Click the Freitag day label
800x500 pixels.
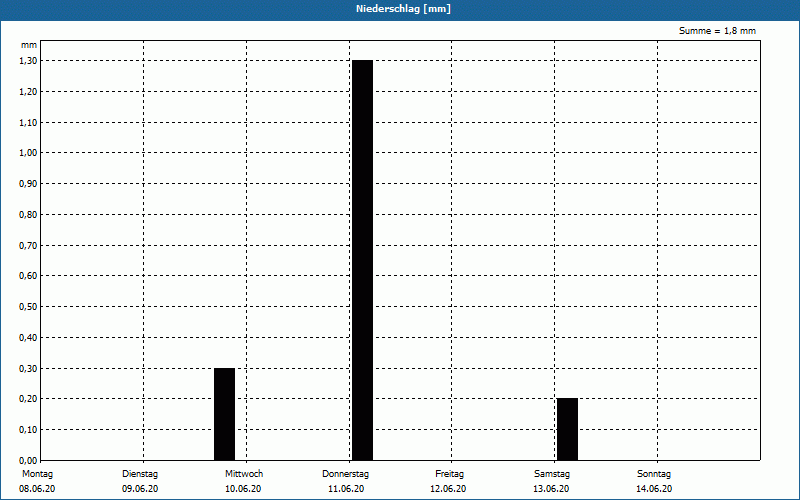449,474
